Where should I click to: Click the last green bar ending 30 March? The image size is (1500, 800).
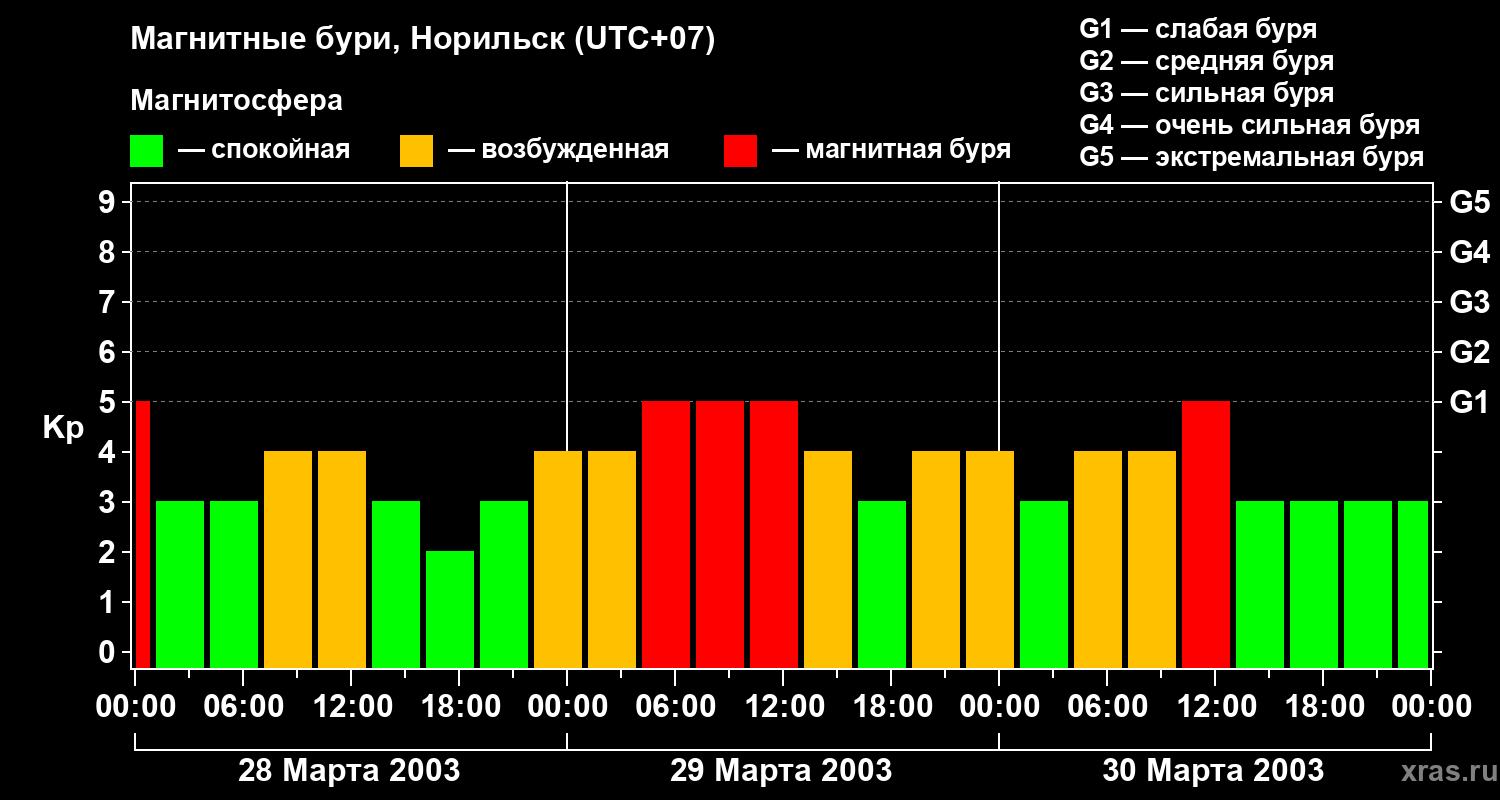[x=1413, y=584]
